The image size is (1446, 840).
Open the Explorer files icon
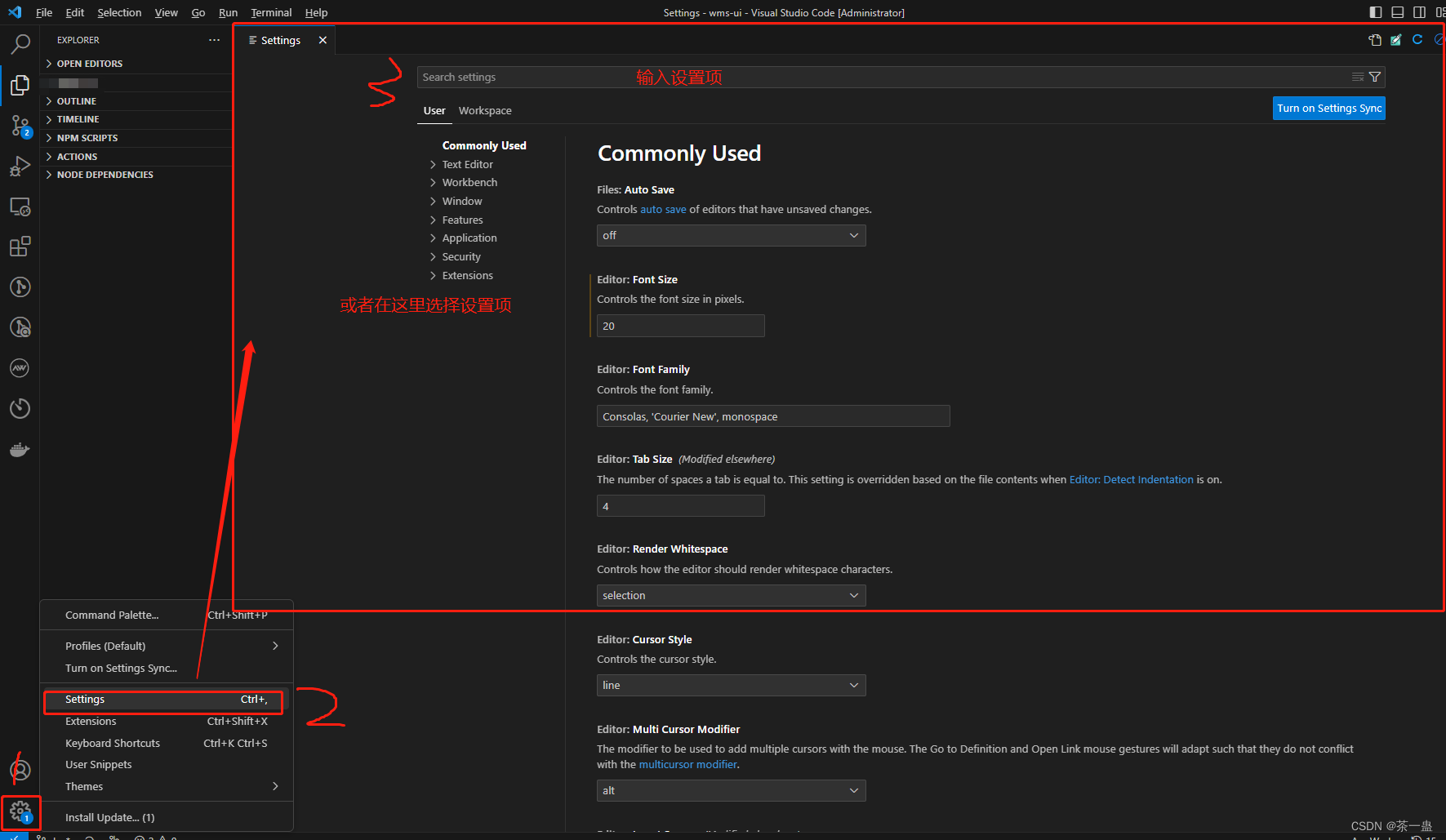coord(20,85)
